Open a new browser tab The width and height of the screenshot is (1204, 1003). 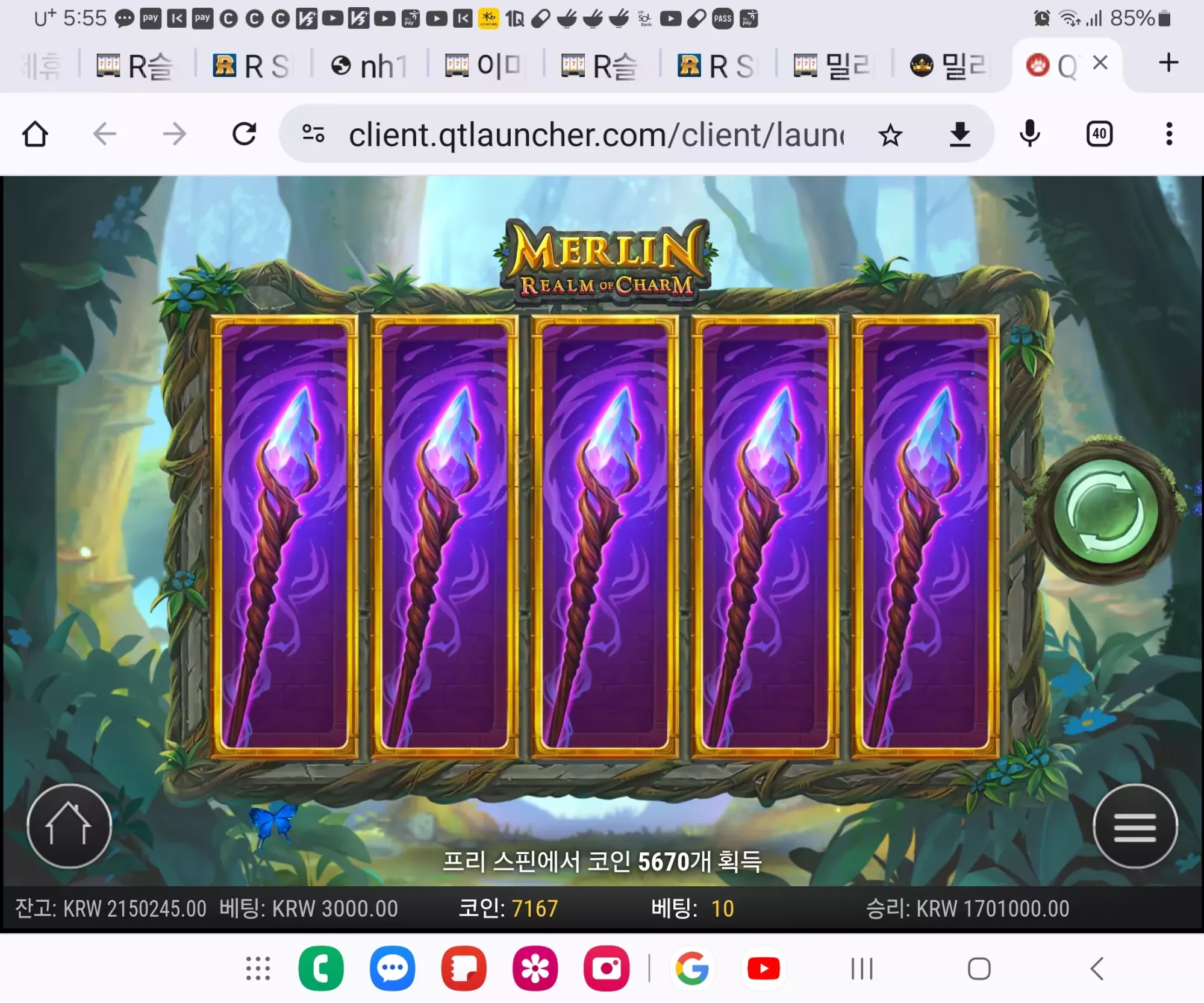[x=1168, y=63]
